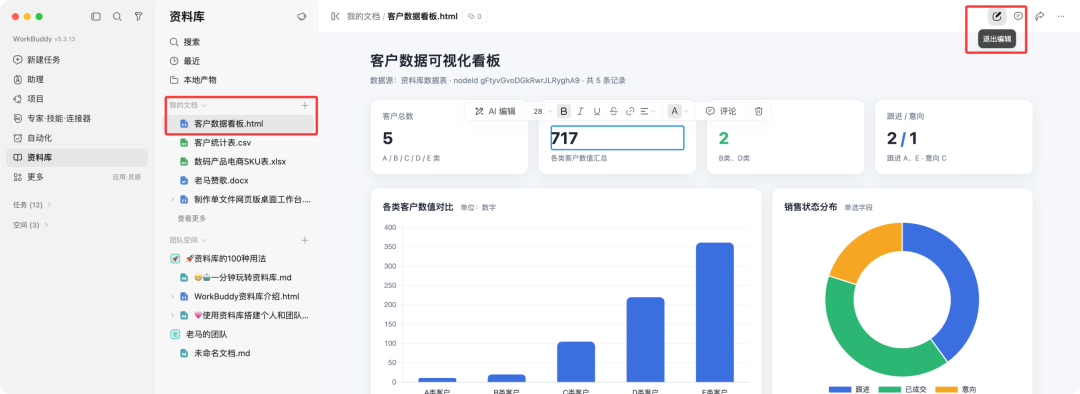This screenshot has width=1080, height=394.
Task: Collapse the 团队空间 section header
Action: pos(187,240)
